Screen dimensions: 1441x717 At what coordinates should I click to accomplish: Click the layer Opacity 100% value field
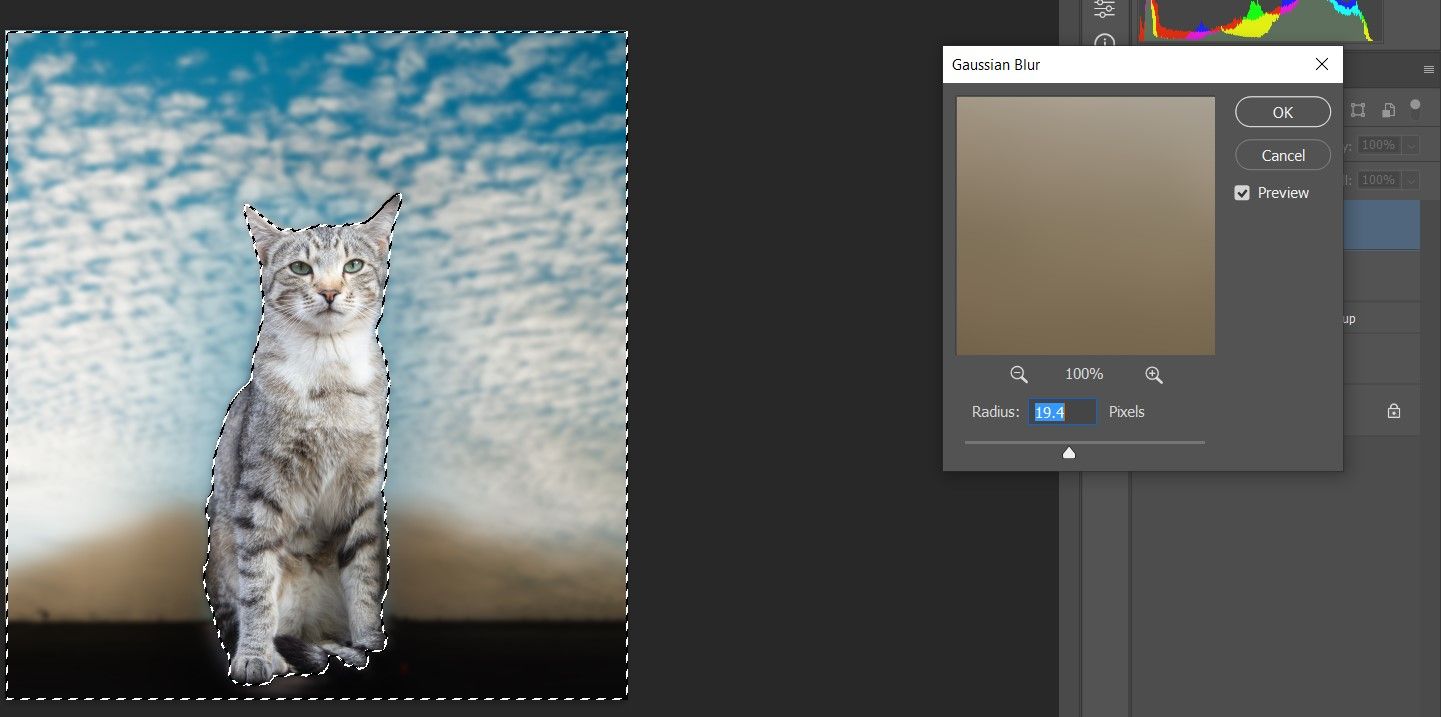pos(1380,146)
